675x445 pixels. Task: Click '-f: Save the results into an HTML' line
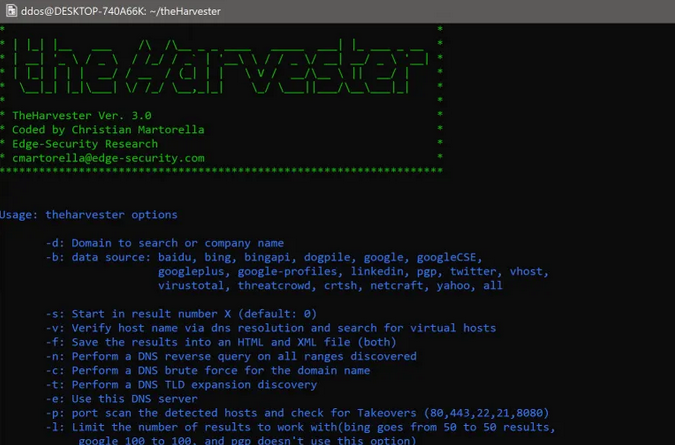tap(221, 342)
